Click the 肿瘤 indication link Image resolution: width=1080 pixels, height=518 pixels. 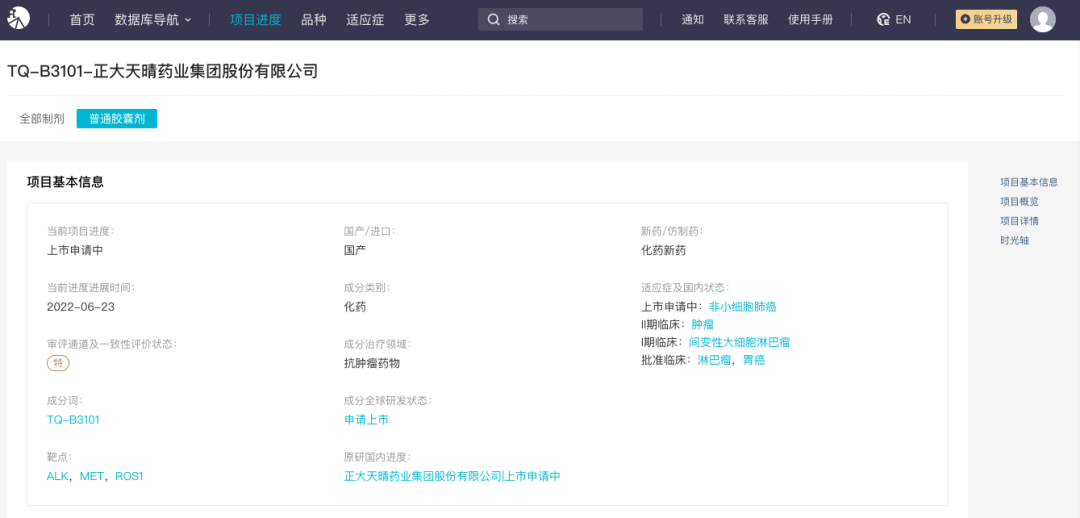point(703,324)
